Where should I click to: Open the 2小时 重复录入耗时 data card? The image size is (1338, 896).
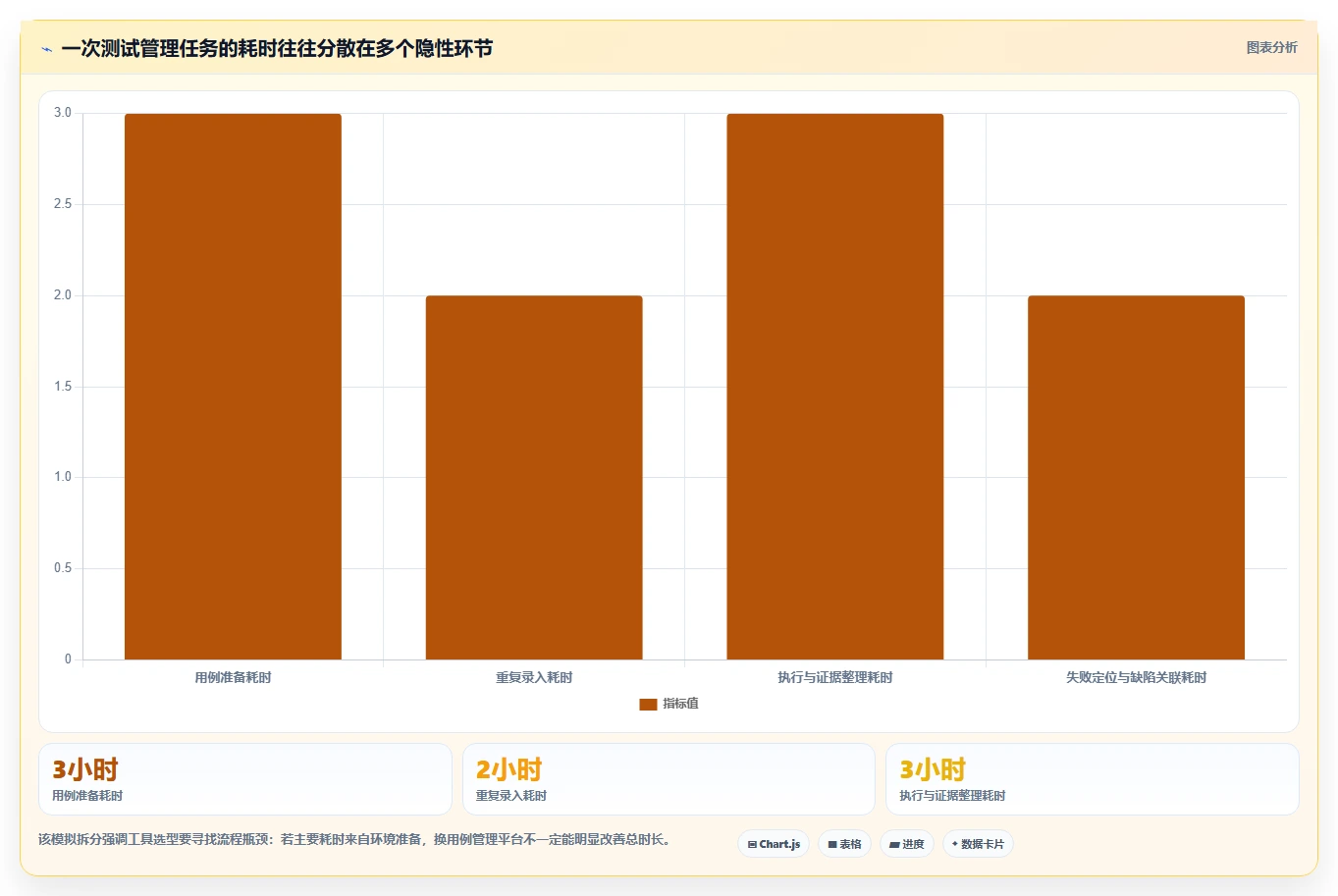tap(669, 779)
